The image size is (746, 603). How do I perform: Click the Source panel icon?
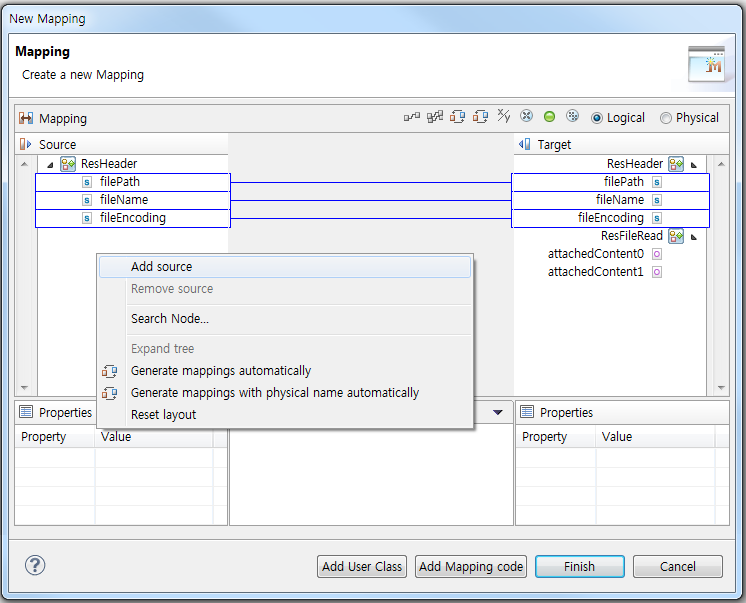[x=26, y=144]
